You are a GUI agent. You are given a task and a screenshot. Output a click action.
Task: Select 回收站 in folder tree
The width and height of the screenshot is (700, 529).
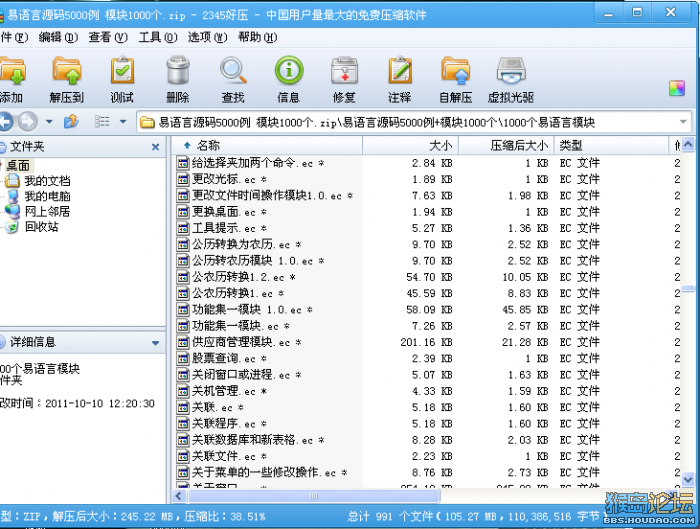point(42,226)
